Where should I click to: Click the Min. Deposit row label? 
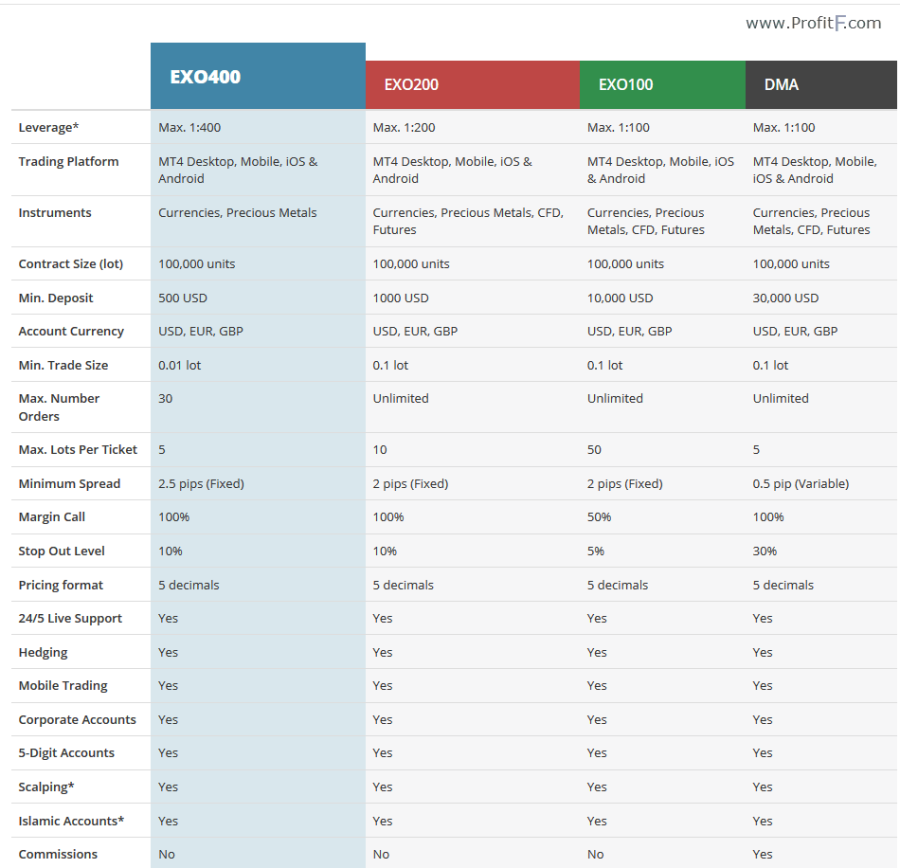[x=56, y=298]
